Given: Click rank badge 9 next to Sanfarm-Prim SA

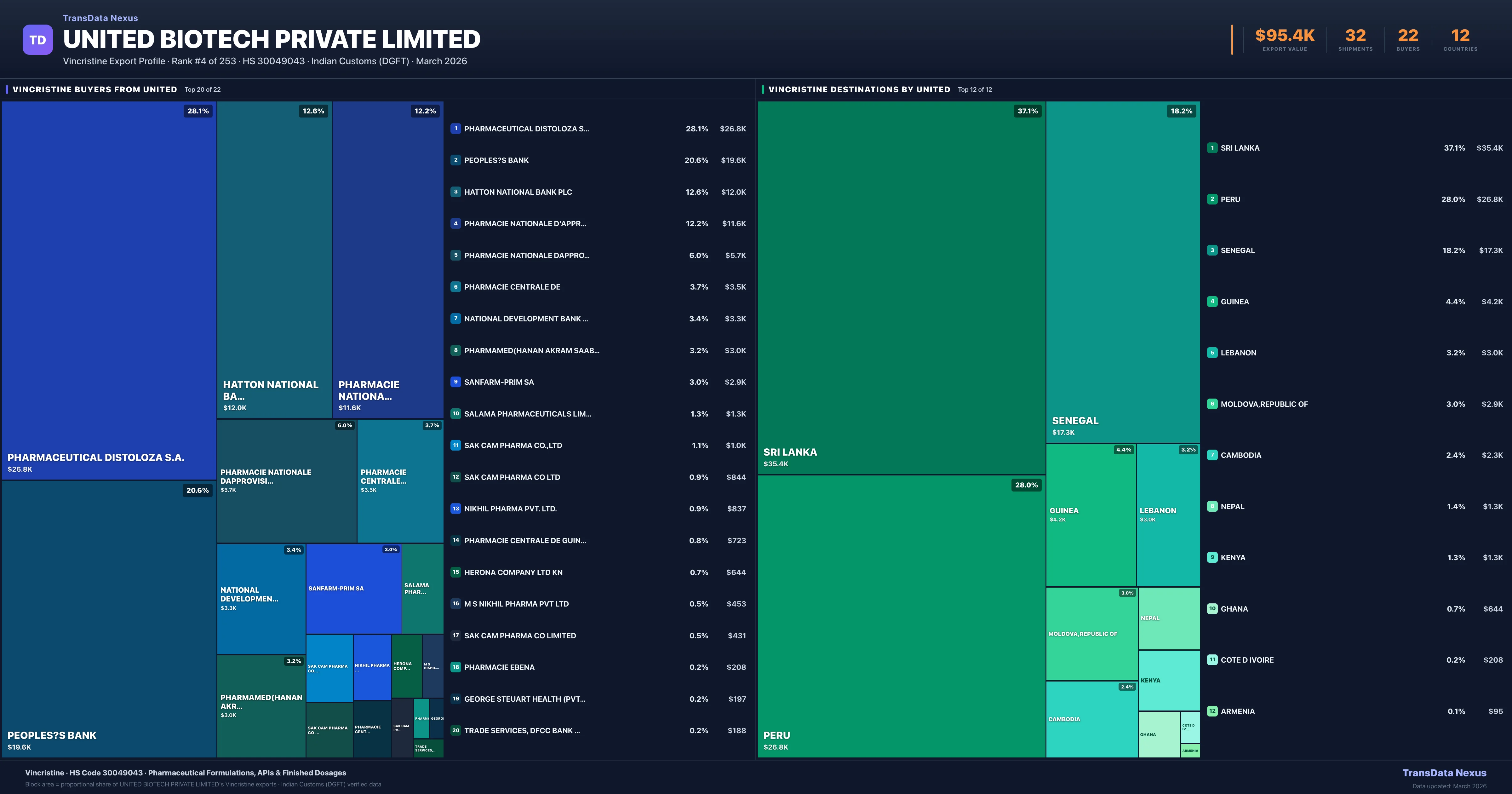Looking at the screenshot, I should tap(455, 382).
